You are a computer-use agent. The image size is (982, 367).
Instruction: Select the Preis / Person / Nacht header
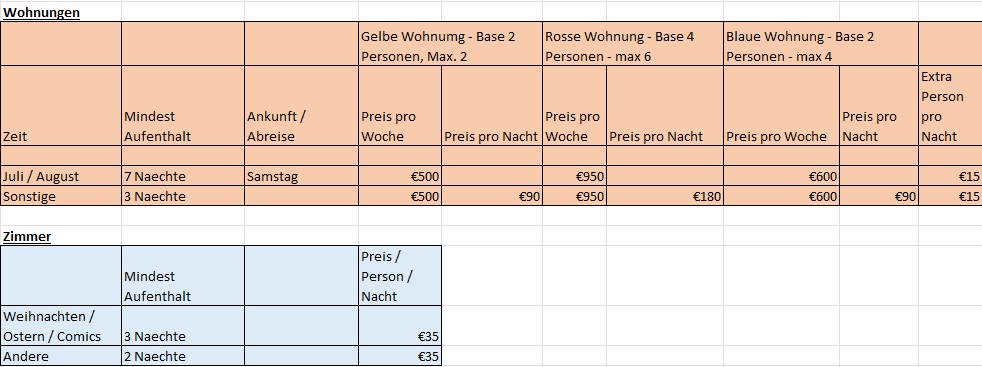(400, 276)
